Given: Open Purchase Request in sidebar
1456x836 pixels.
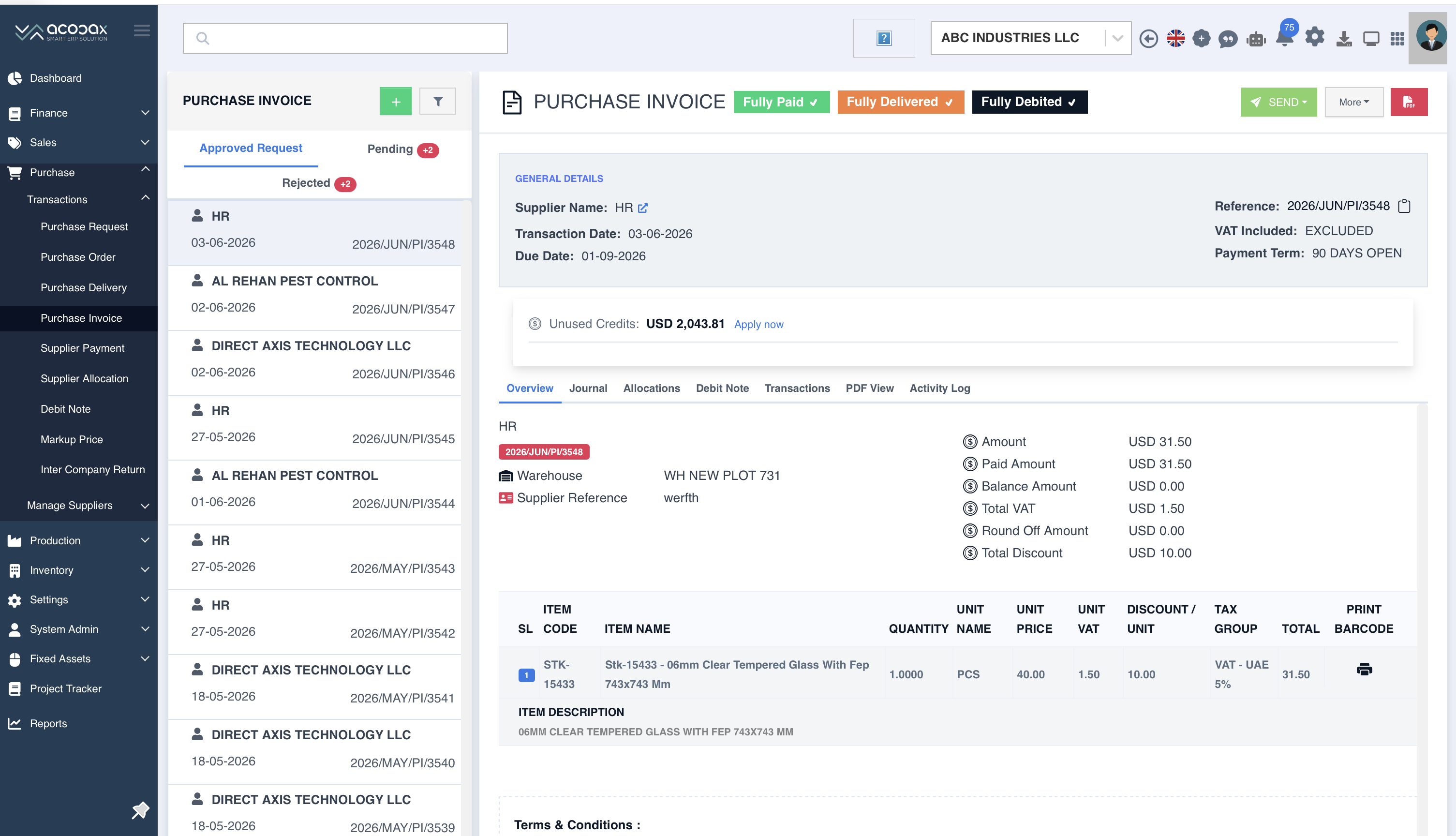Looking at the screenshot, I should [84, 227].
